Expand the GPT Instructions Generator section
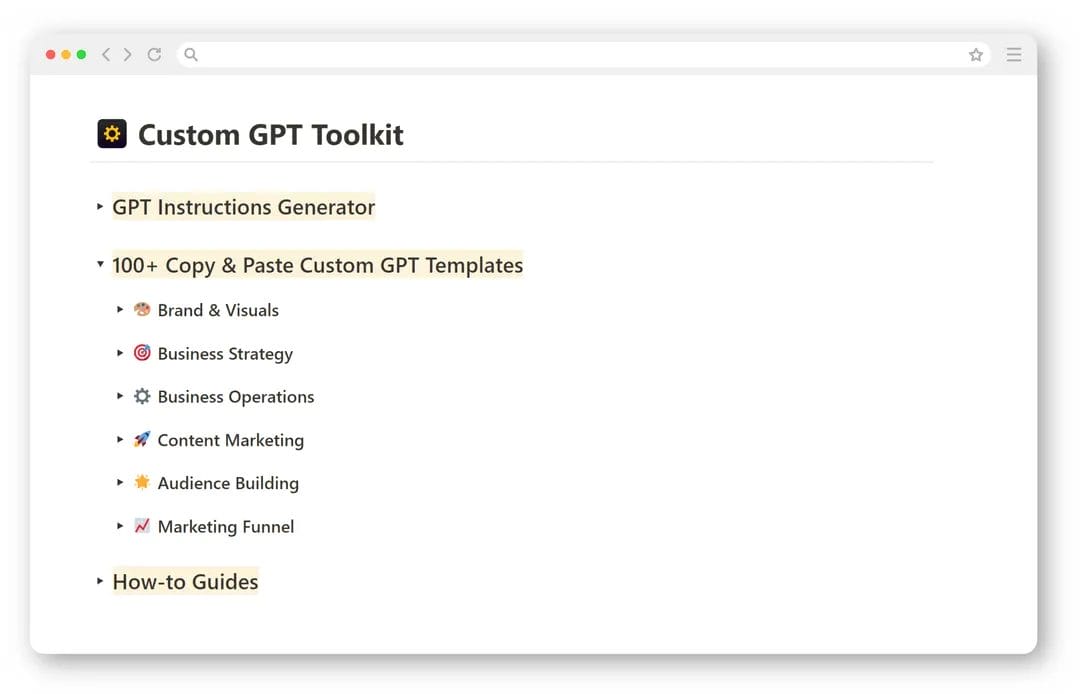Image resolution: width=1080 pixels, height=694 pixels. click(98, 206)
